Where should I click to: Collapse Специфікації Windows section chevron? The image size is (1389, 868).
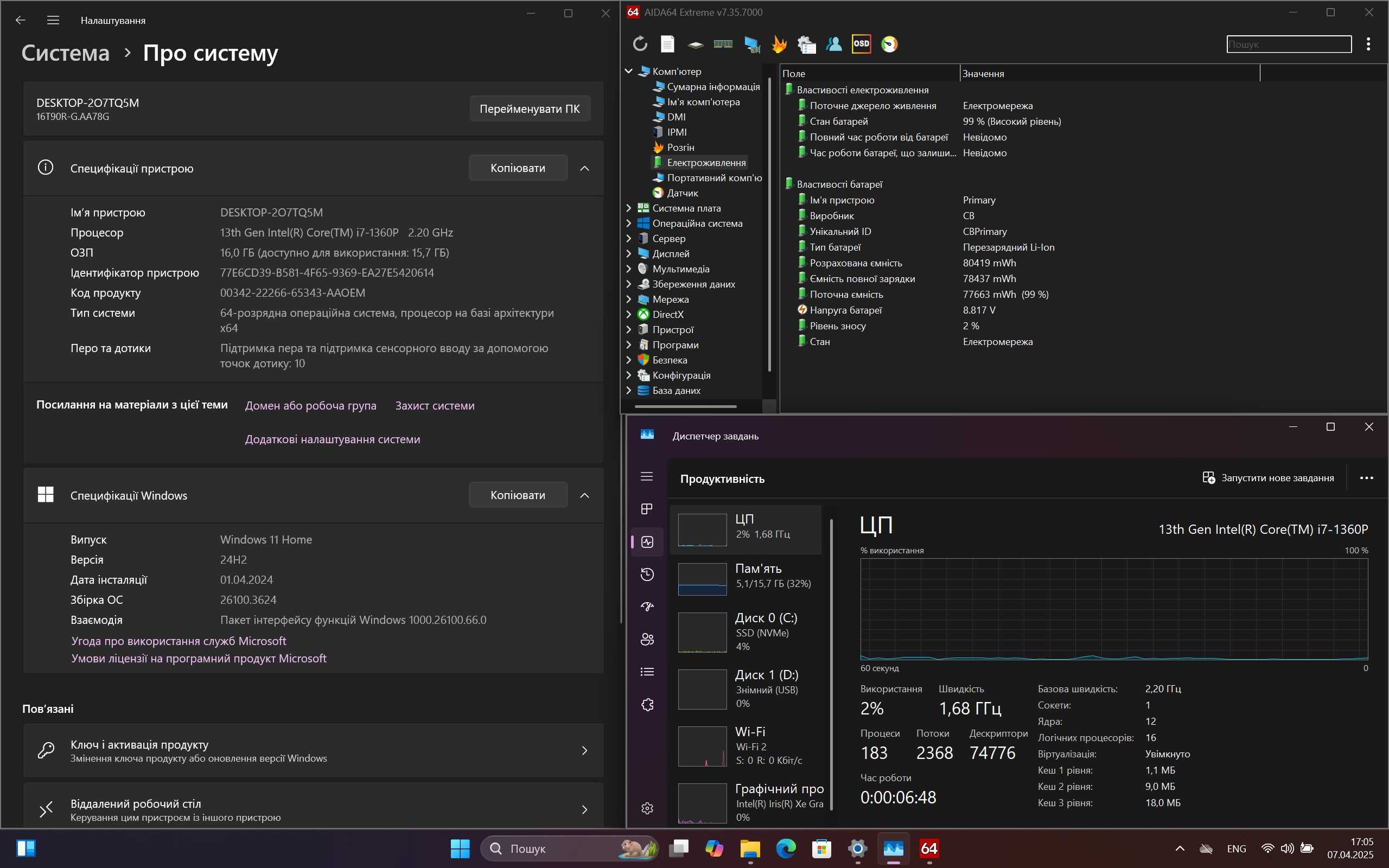(x=584, y=495)
